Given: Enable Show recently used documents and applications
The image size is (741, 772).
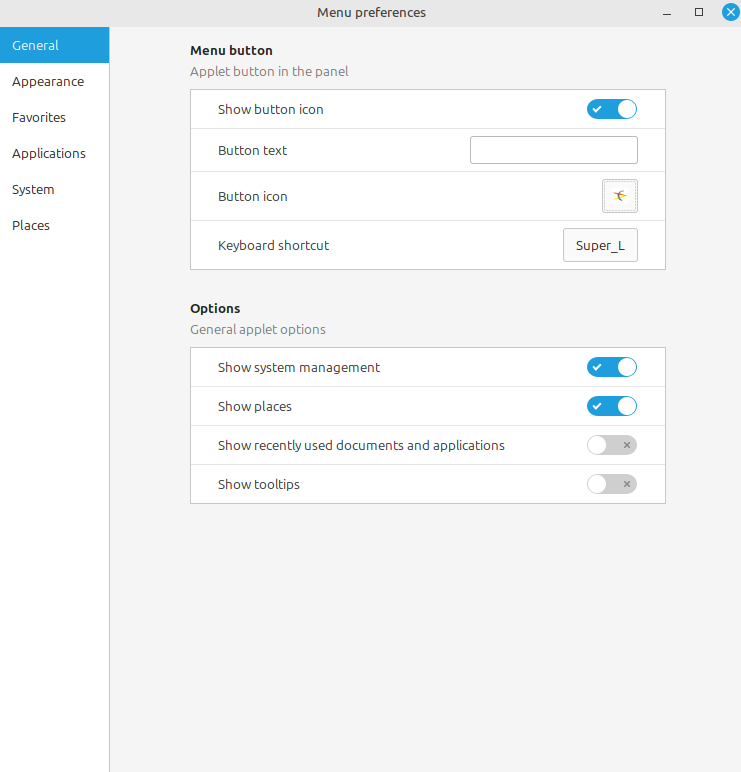Looking at the screenshot, I should (611, 445).
